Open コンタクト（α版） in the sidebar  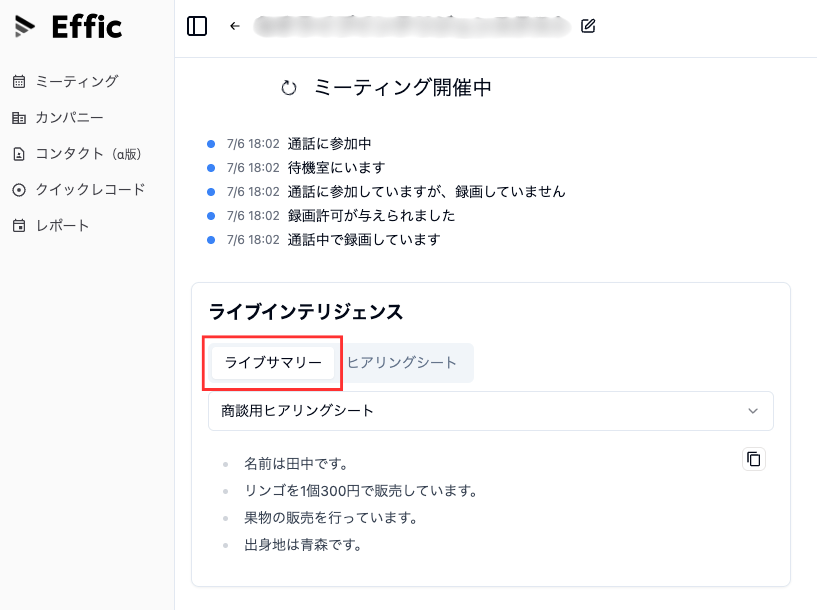[x=77, y=154]
